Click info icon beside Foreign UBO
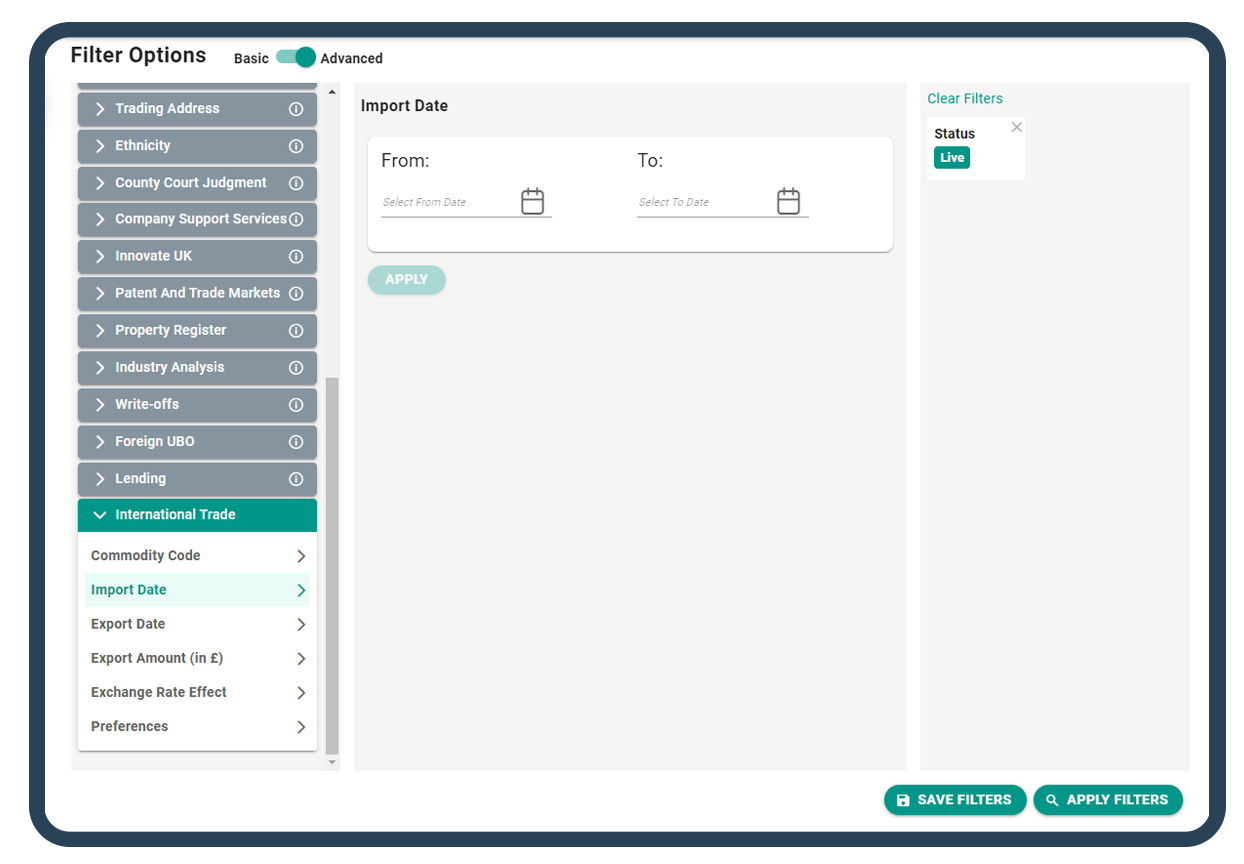Image resolution: width=1244 pixels, height=864 pixels. coord(296,441)
